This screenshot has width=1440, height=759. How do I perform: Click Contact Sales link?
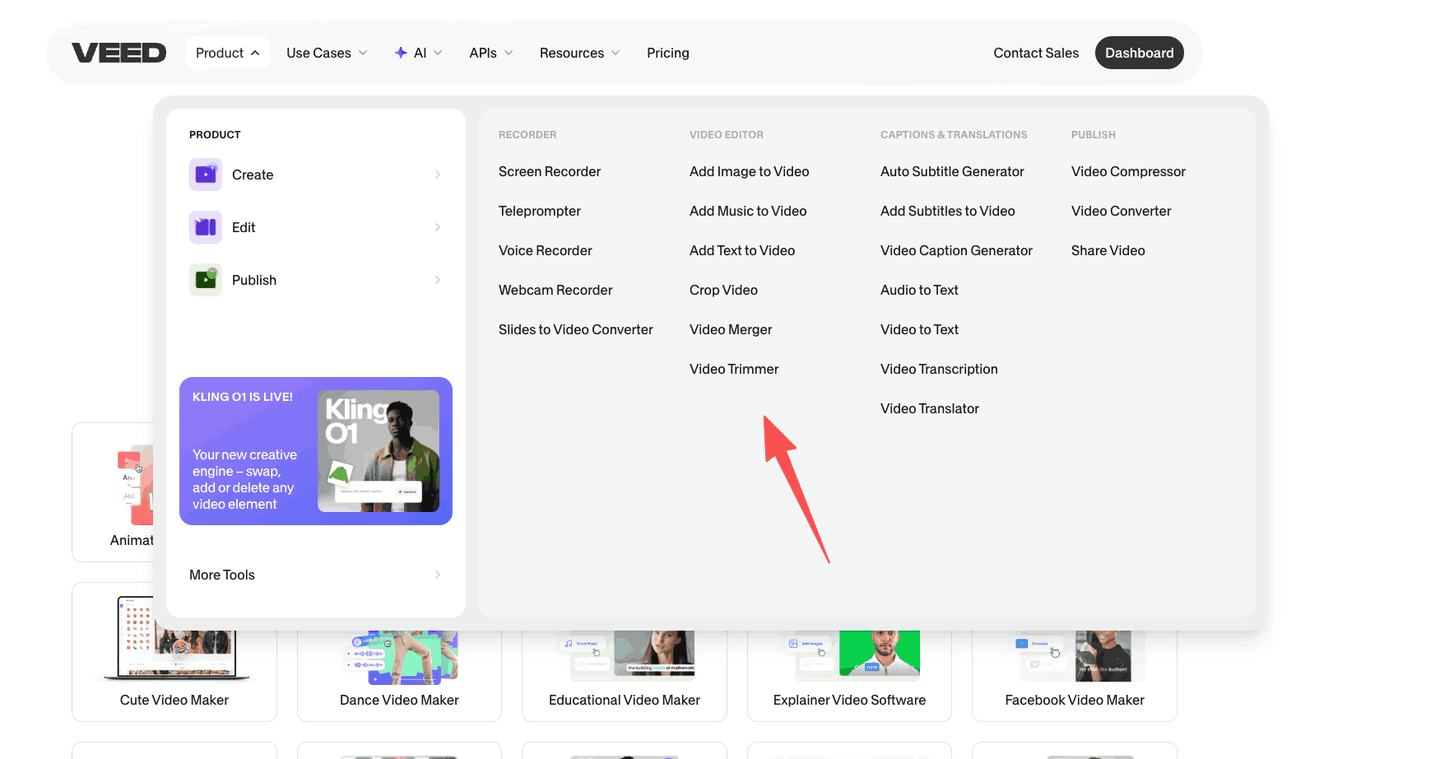1036,53
